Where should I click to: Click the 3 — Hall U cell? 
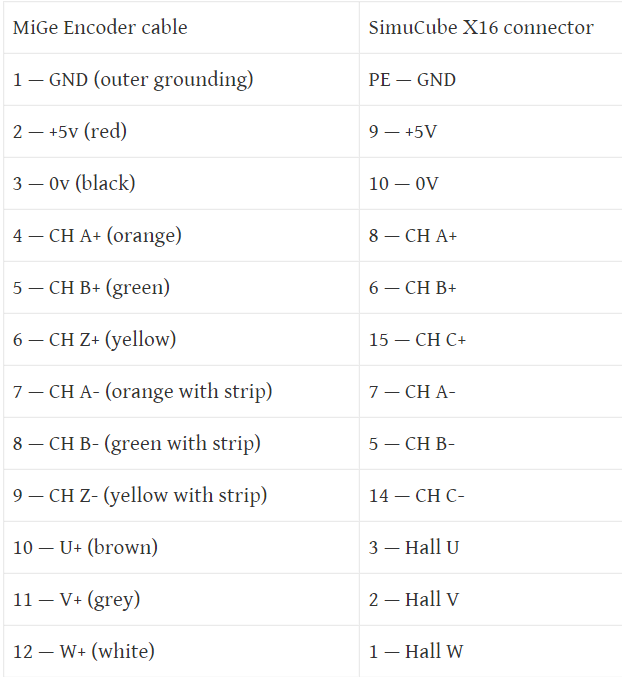(x=491, y=547)
